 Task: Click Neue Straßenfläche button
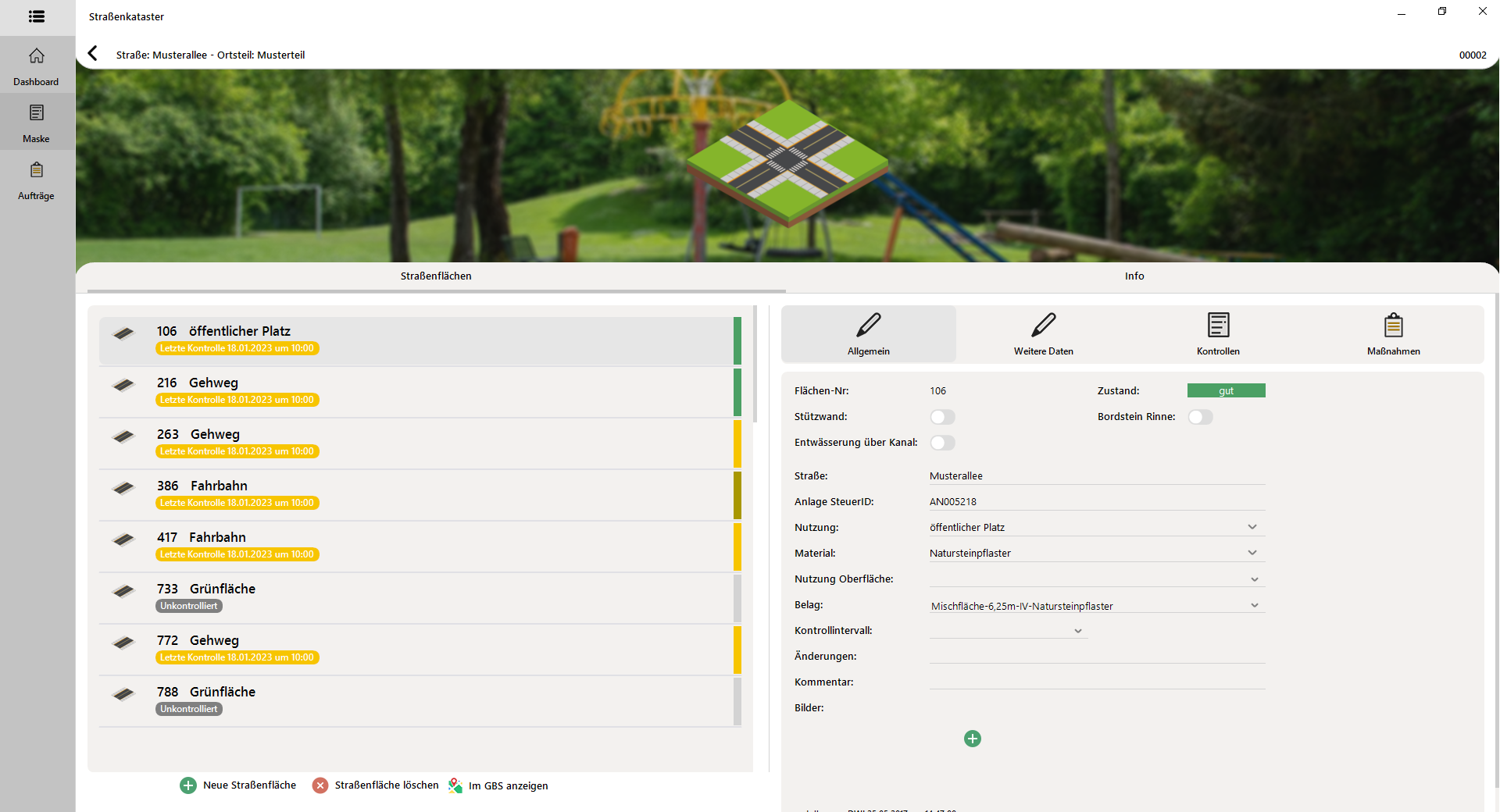pos(239,785)
